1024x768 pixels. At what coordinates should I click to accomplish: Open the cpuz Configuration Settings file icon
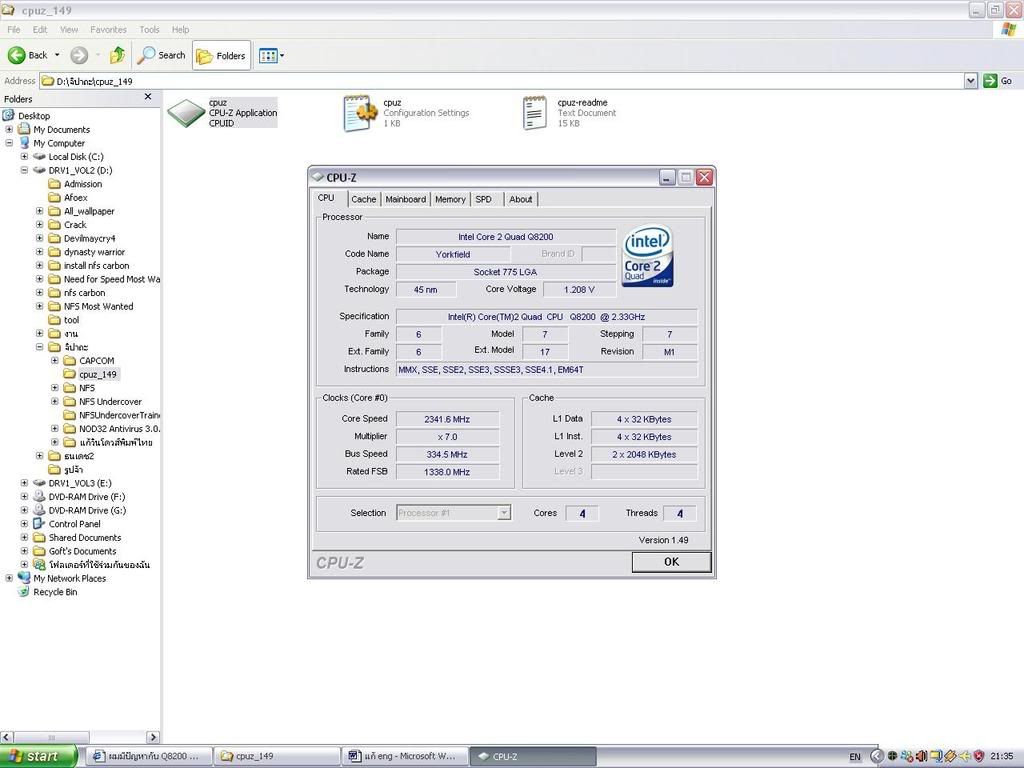[x=360, y=113]
